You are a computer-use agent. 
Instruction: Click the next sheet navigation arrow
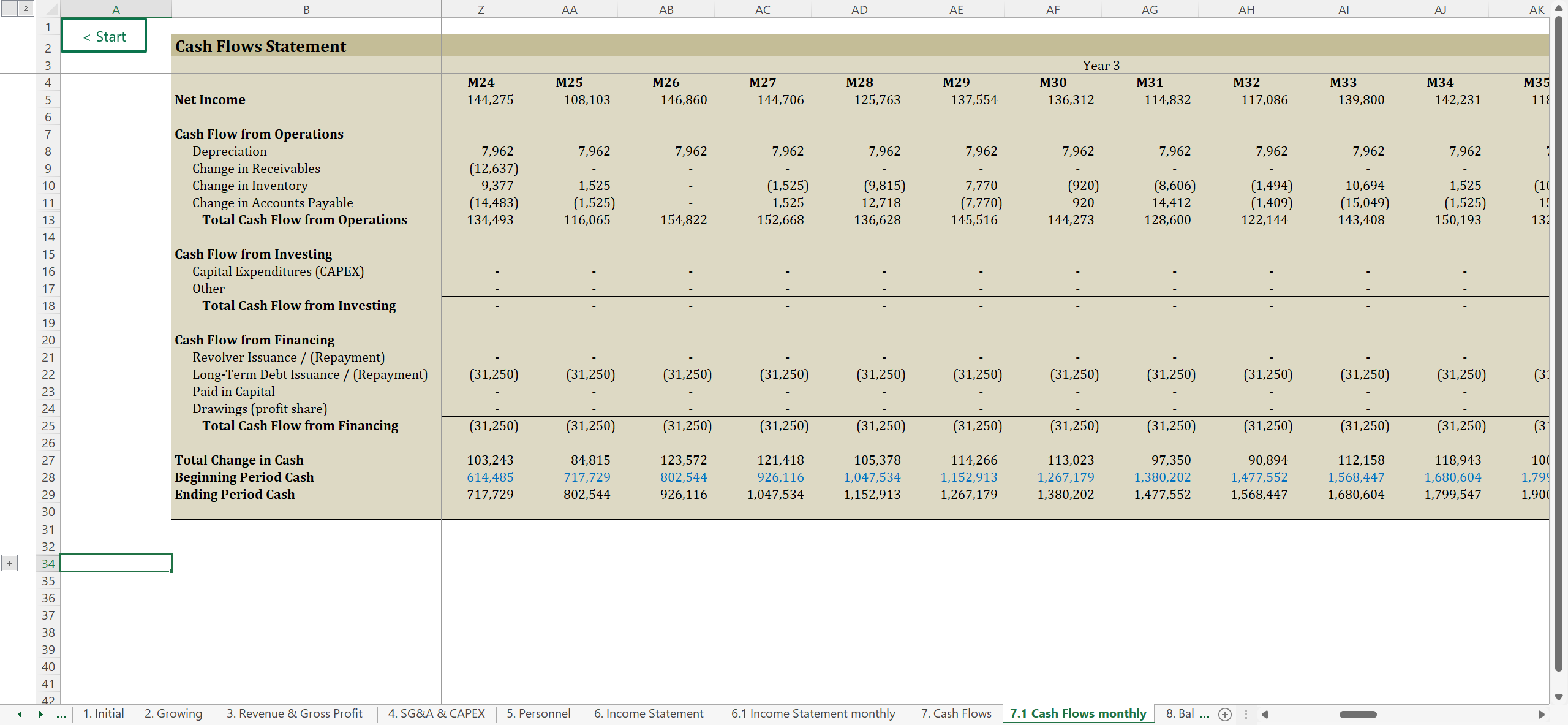point(40,714)
